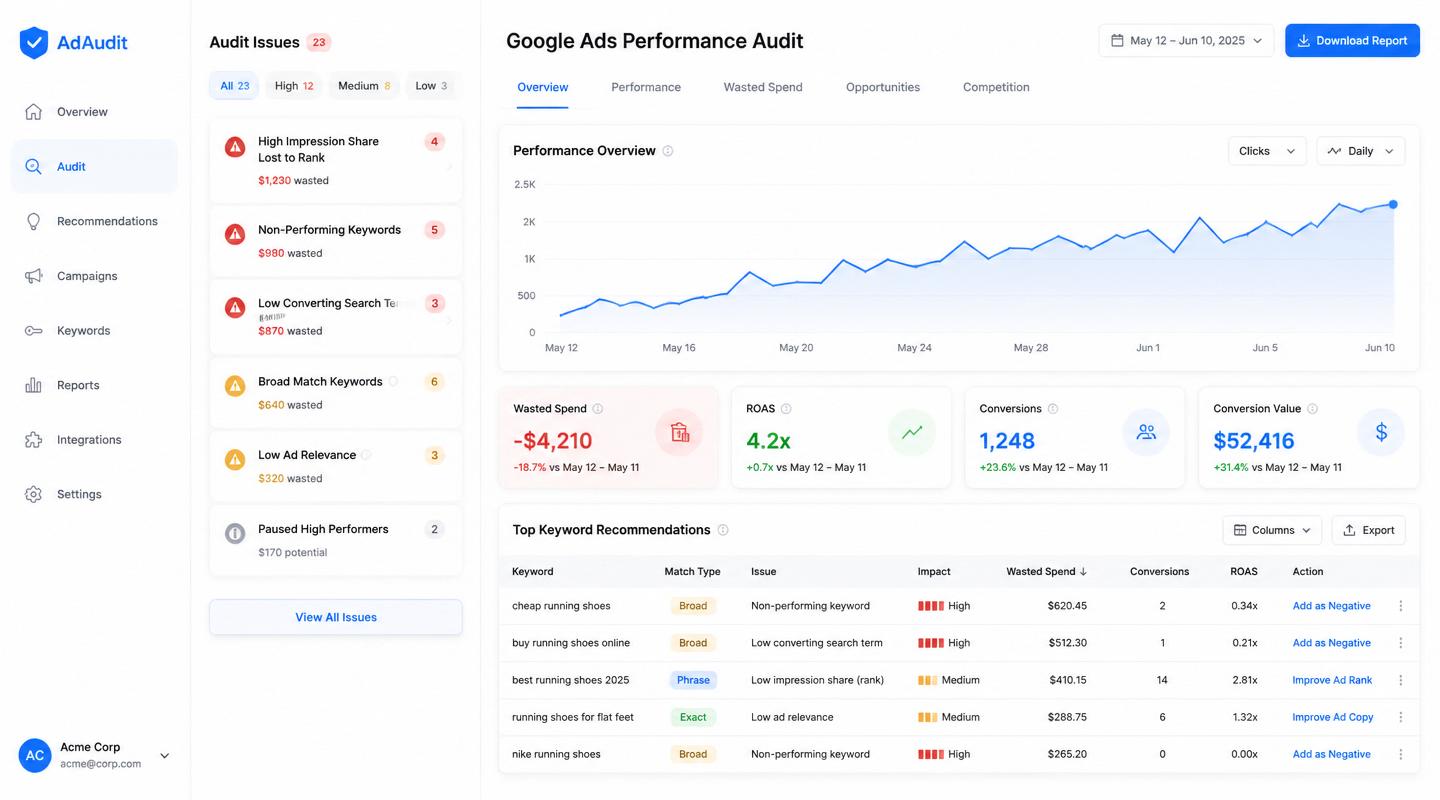Image resolution: width=1440 pixels, height=800 pixels.
Task: Filter issues by High 12
Action: point(294,86)
